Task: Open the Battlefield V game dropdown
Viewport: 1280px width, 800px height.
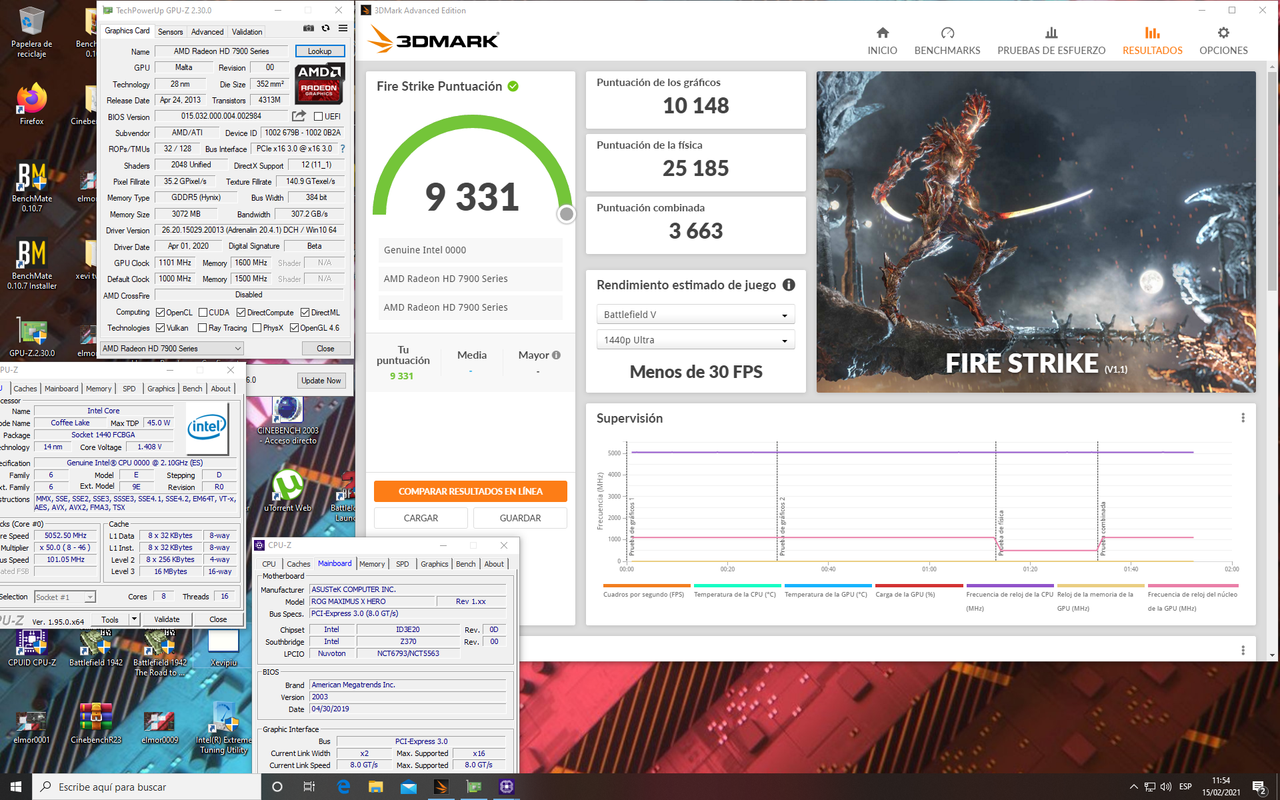Action: 695,315
